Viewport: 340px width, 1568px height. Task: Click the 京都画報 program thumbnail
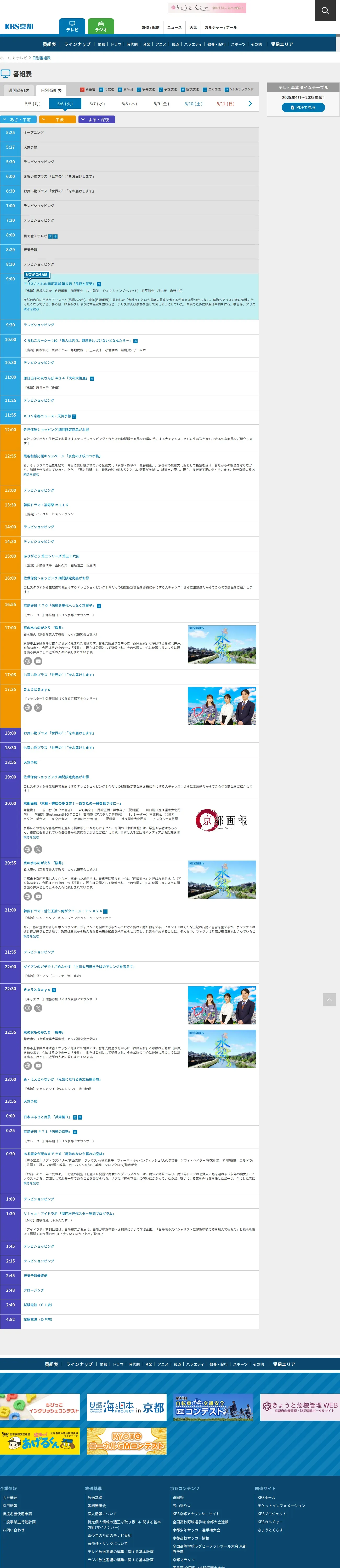(222, 821)
